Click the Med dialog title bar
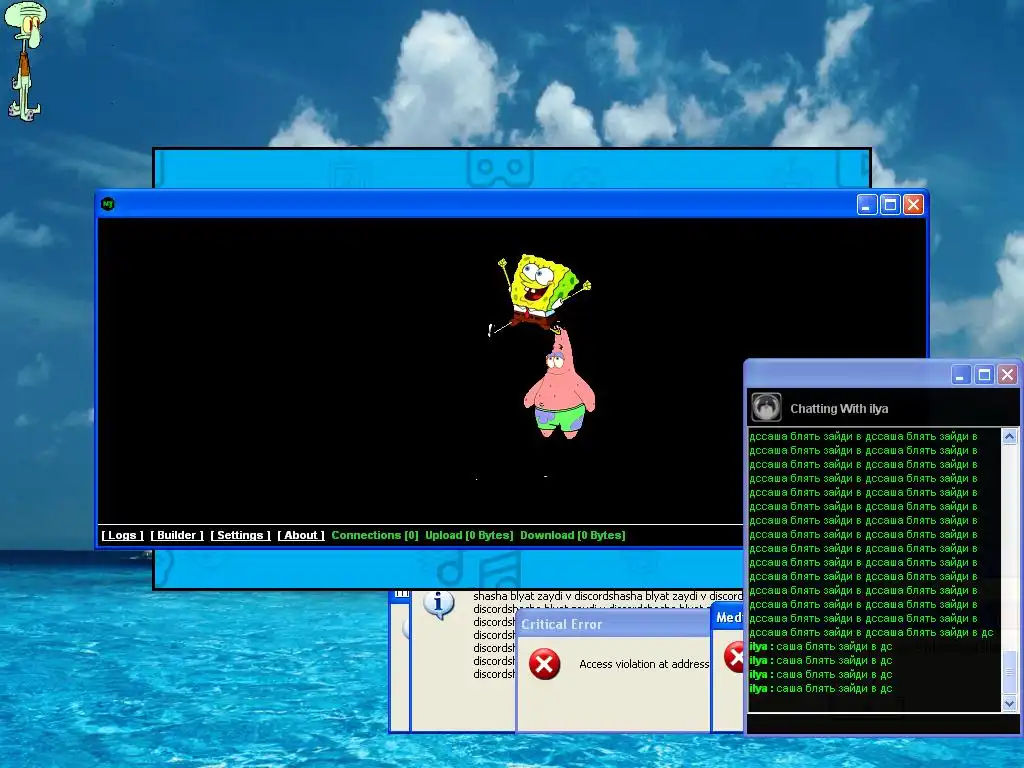The image size is (1024, 768). point(728,618)
